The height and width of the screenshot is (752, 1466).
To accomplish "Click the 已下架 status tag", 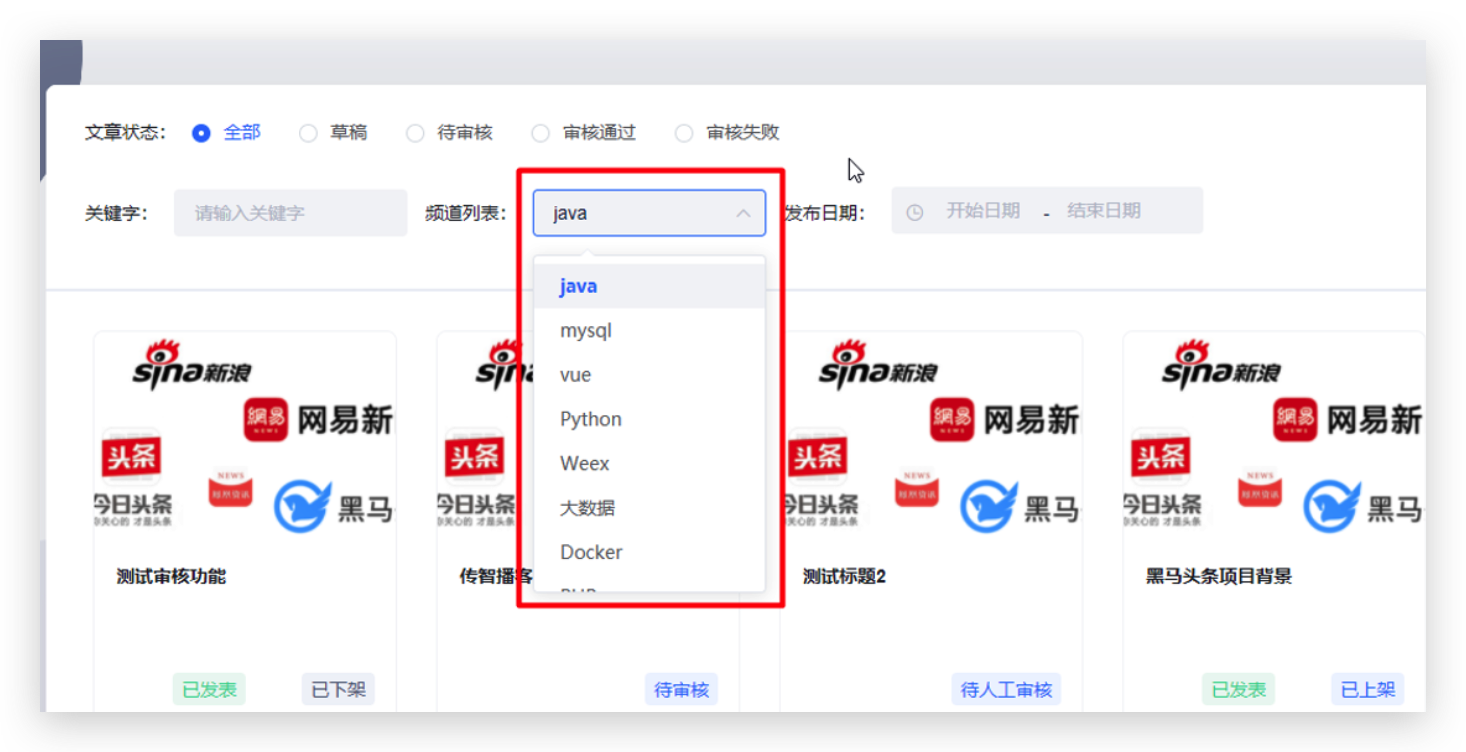I will point(338,689).
